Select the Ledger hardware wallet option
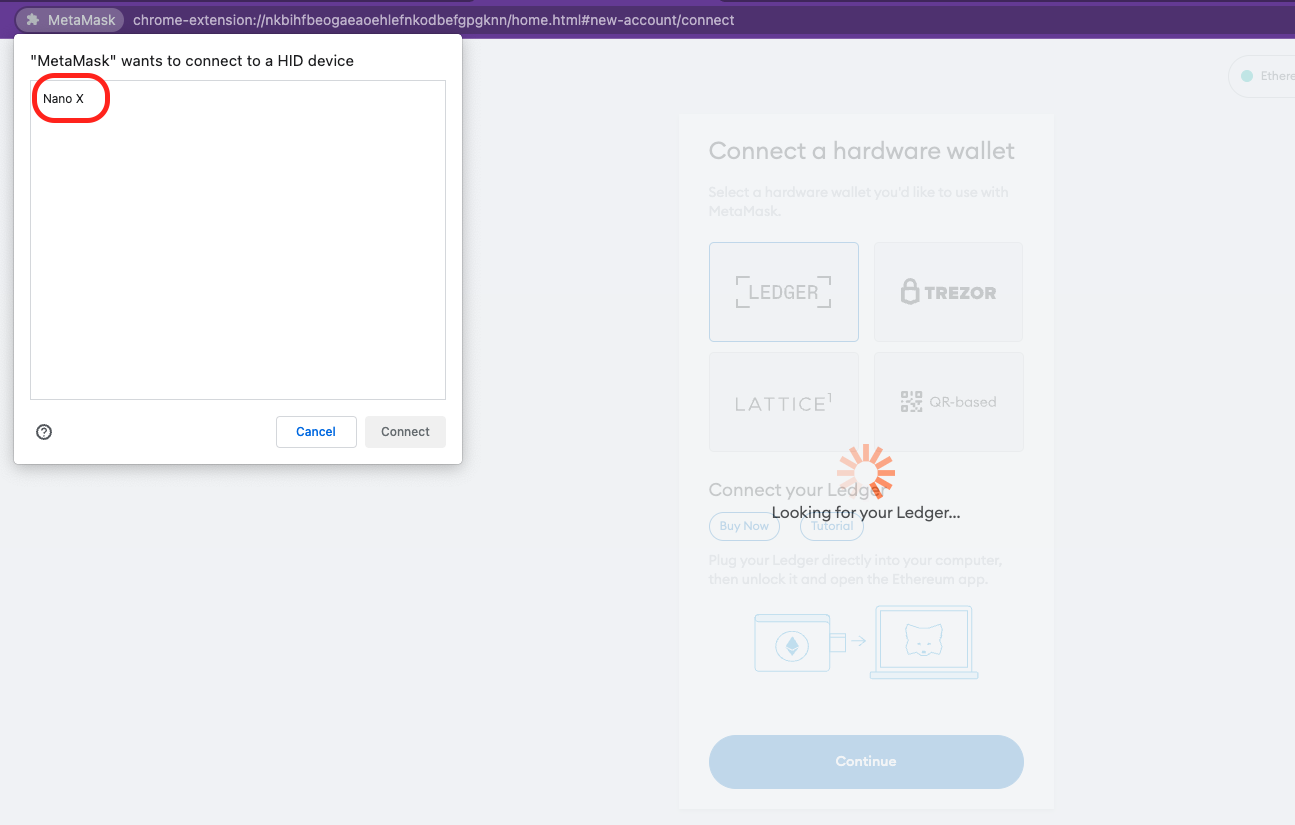1295x825 pixels. (x=784, y=292)
